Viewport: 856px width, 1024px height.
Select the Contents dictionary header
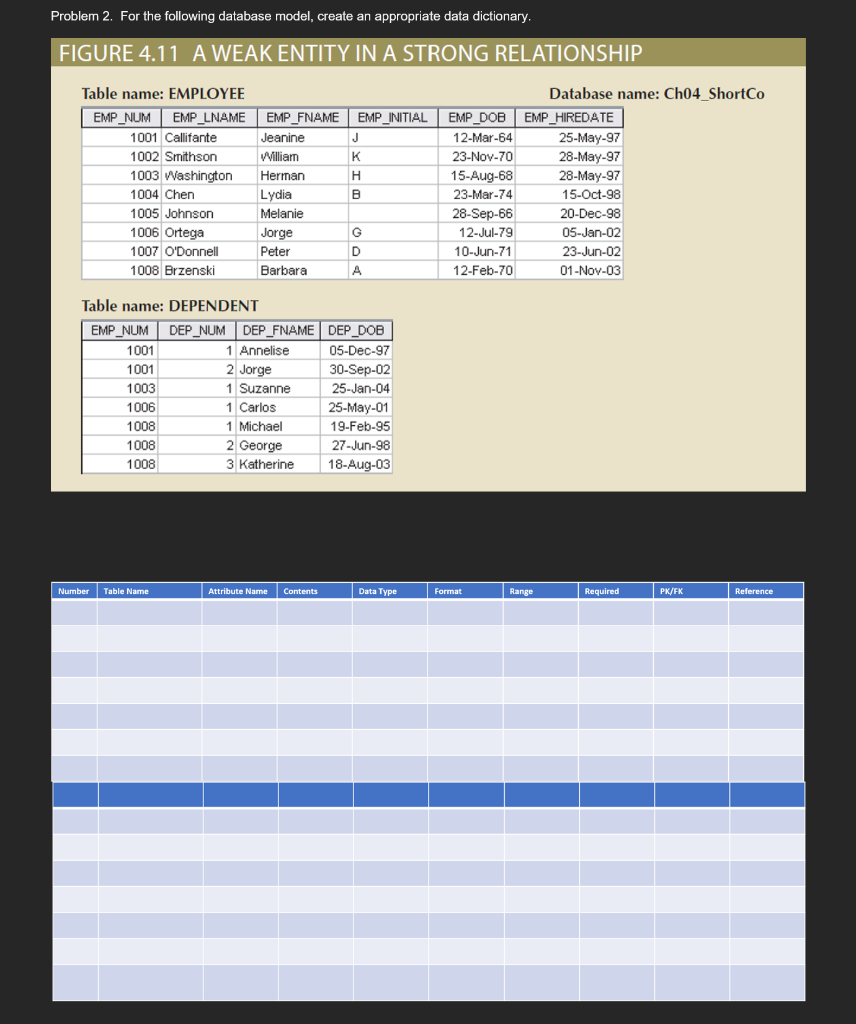click(x=315, y=591)
